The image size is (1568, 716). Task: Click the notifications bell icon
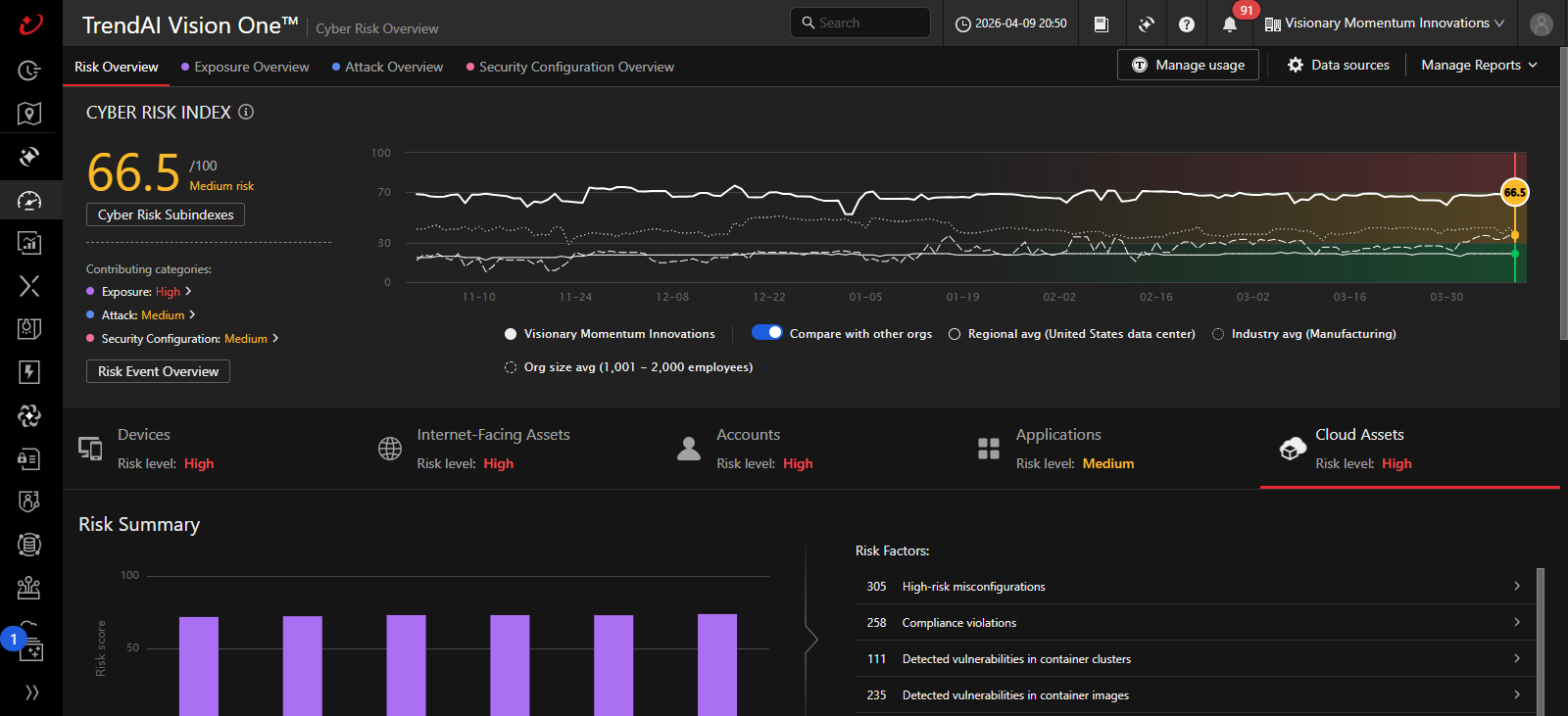click(1230, 24)
